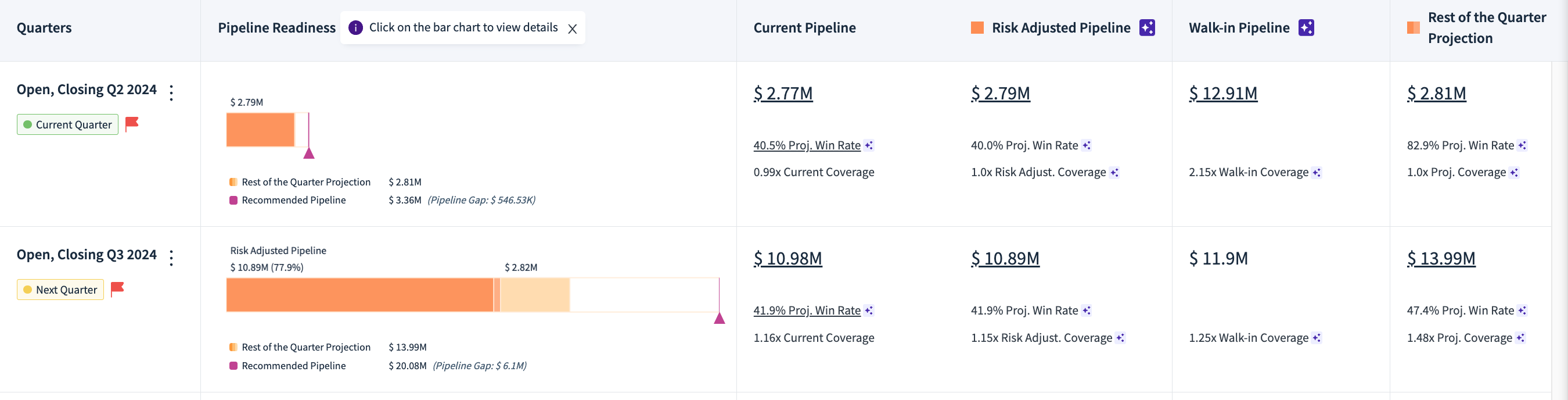1568x400 pixels.
Task: Click the Quarters column header
Action: [x=44, y=28]
